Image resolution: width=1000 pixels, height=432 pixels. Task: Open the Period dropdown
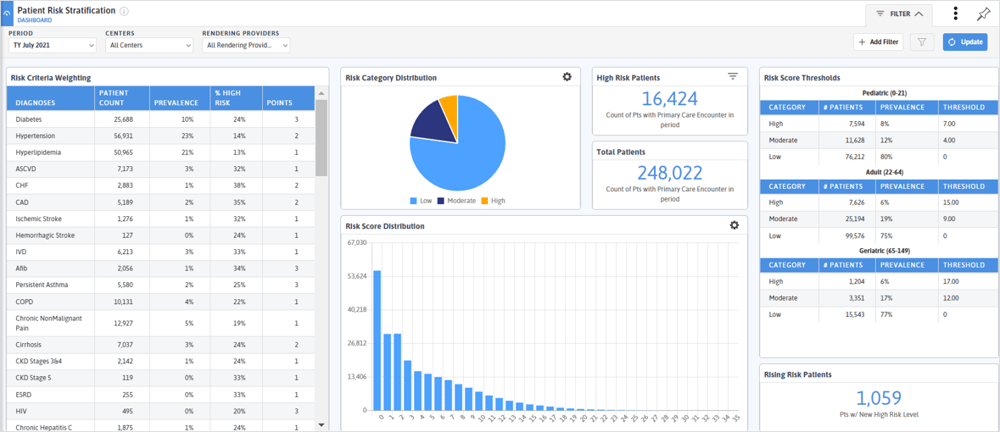(52, 45)
